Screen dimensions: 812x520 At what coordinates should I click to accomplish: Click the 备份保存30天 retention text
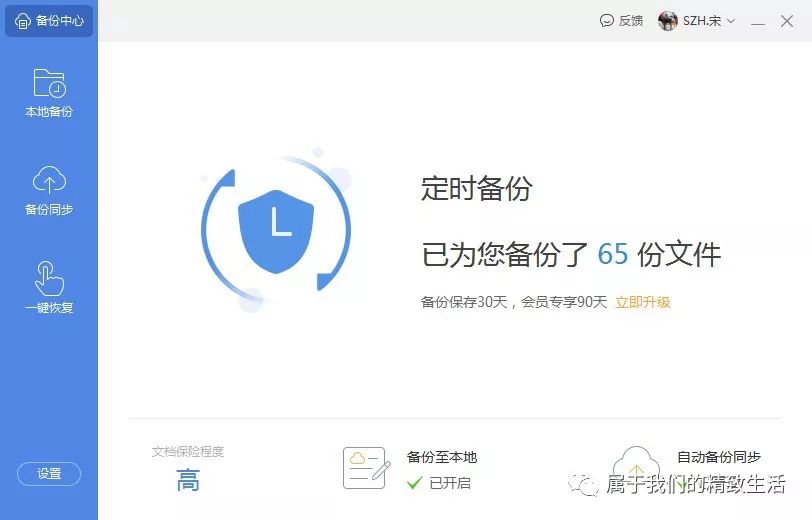(x=464, y=302)
